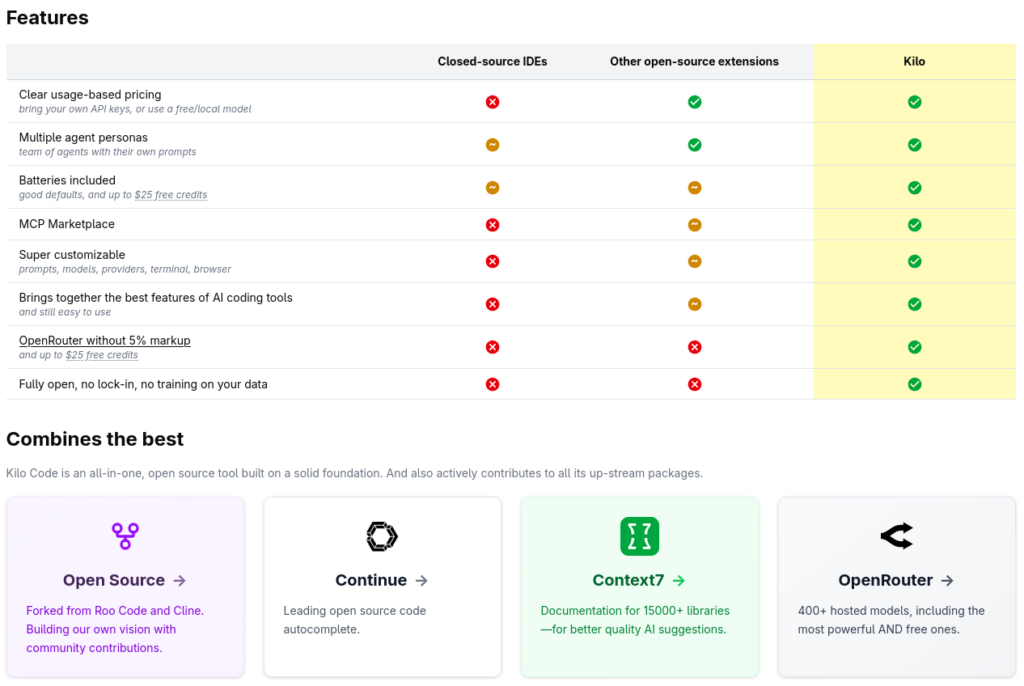Click $25 free credits link in Batteries included row
The width and height of the screenshot is (1024, 686).
coord(170,195)
